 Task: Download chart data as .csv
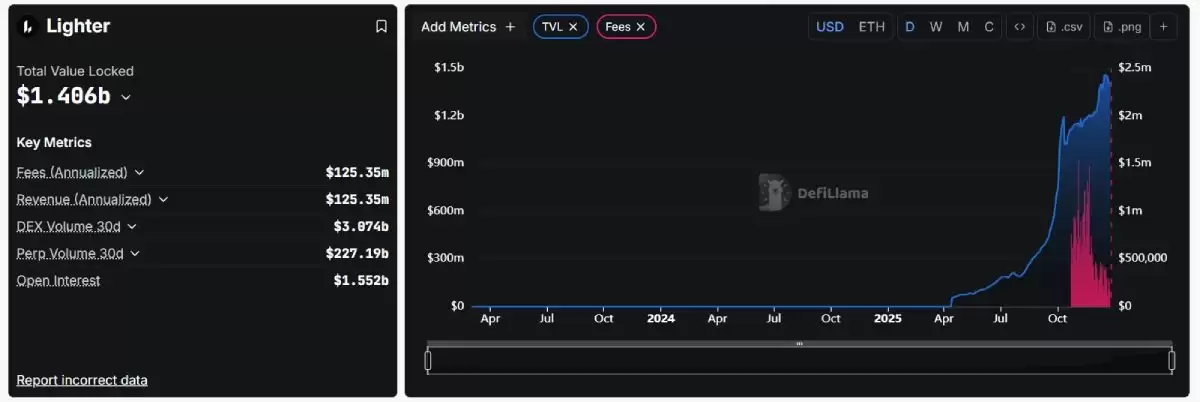pyautogui.click(x=1064, y=27)
